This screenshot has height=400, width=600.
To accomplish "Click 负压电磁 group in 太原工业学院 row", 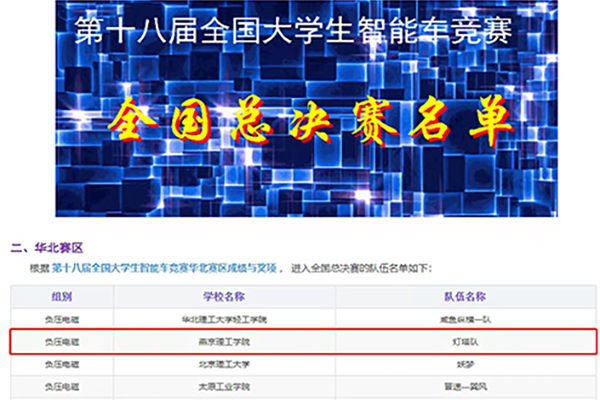I will (62, 385).
